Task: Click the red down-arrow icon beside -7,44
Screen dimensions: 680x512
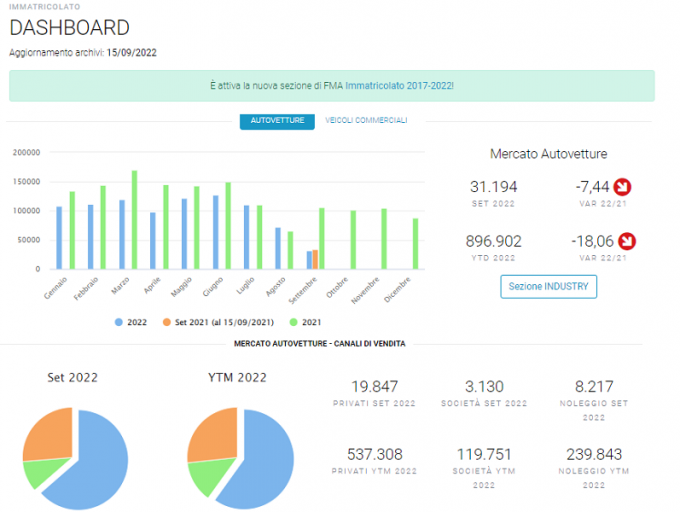Action: pyautogui.click(x=622, y=187)
